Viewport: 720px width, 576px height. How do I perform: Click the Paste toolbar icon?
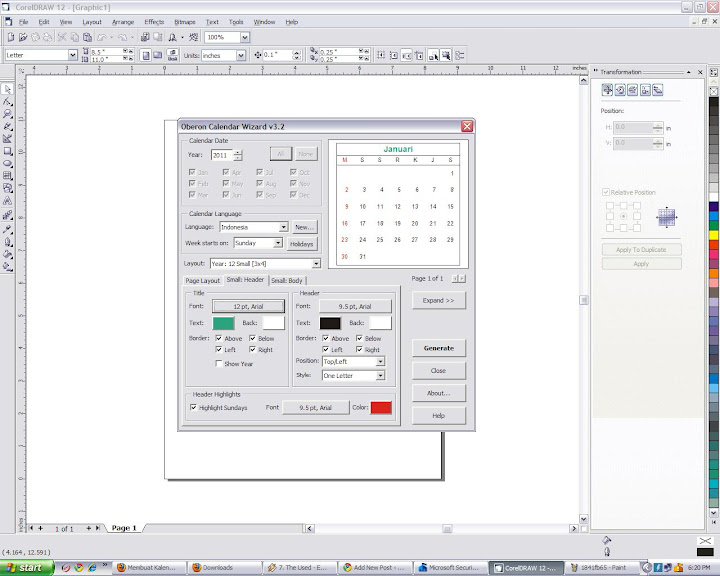click(87, 37)
